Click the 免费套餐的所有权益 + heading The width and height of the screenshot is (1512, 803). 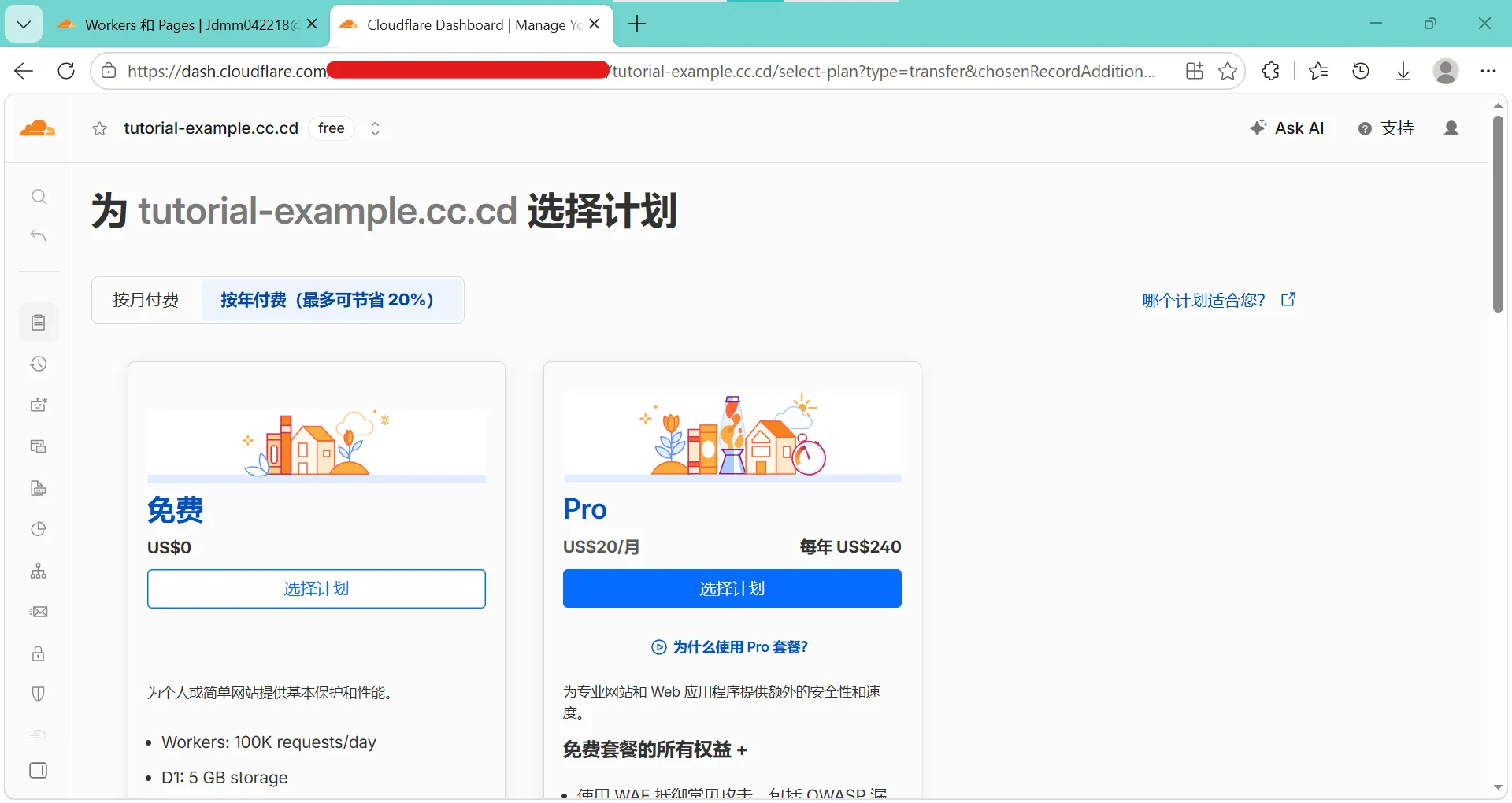(654, 749)
